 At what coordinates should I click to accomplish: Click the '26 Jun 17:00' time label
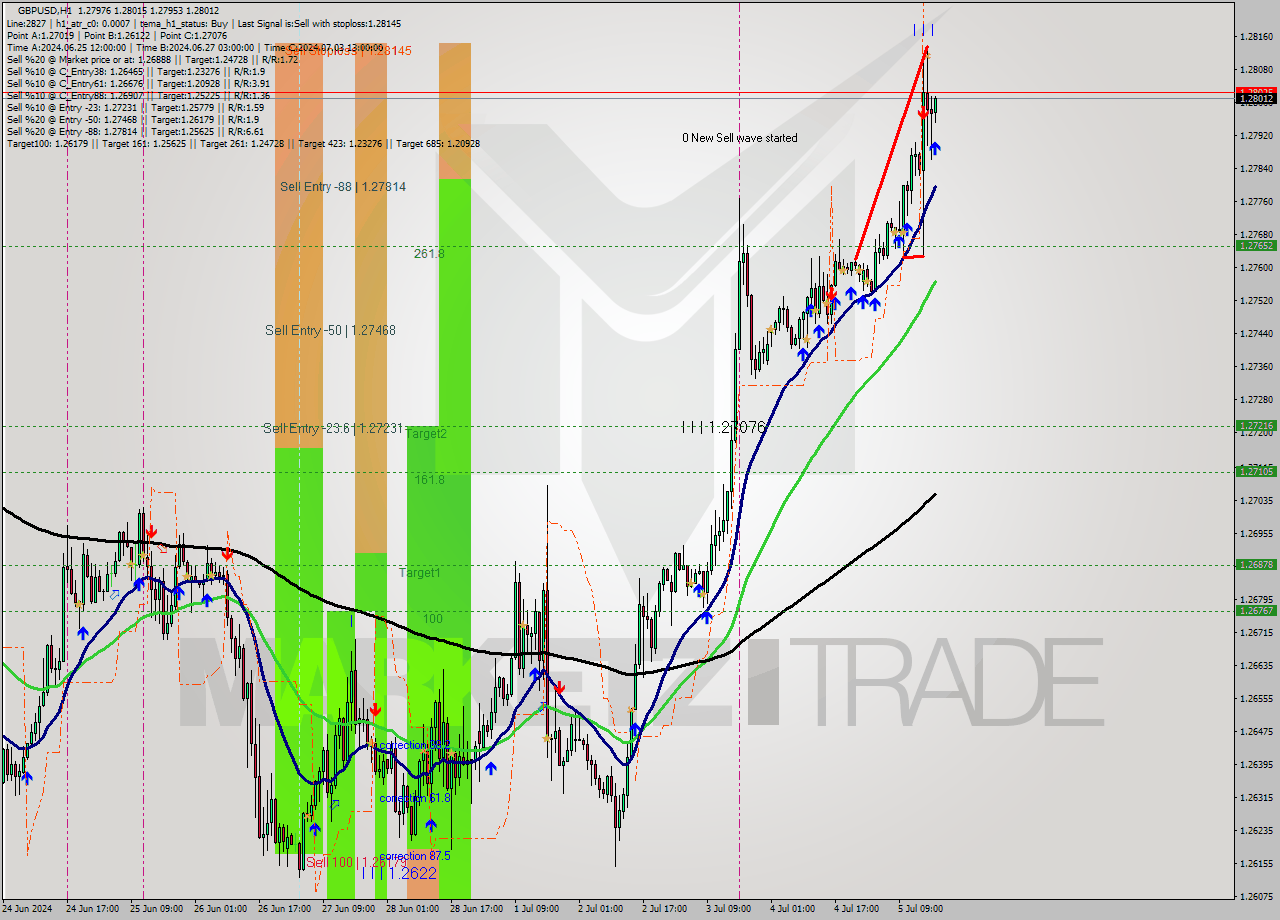pyautogui.click(x=284, y=909)
